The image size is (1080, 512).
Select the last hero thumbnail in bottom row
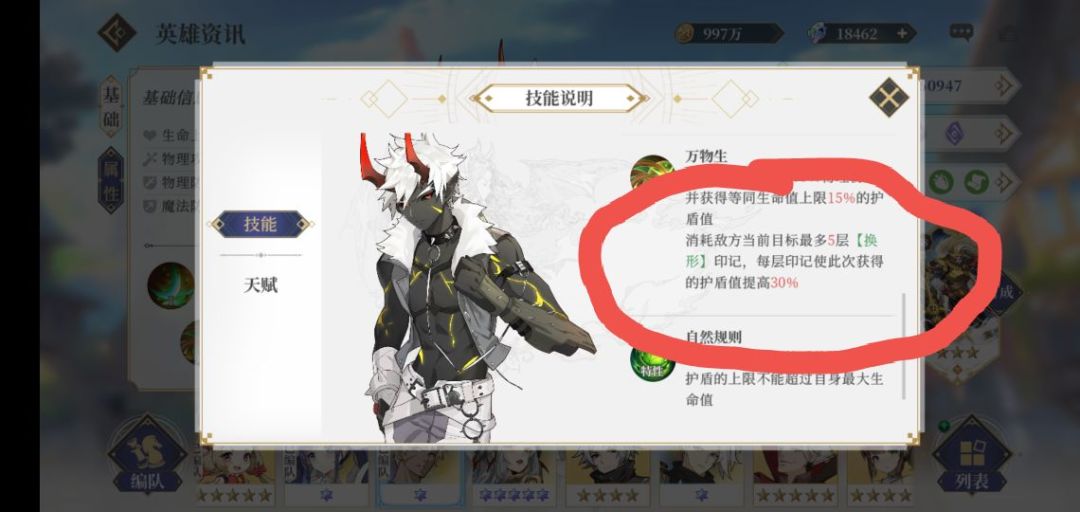[x=880, y=477]
